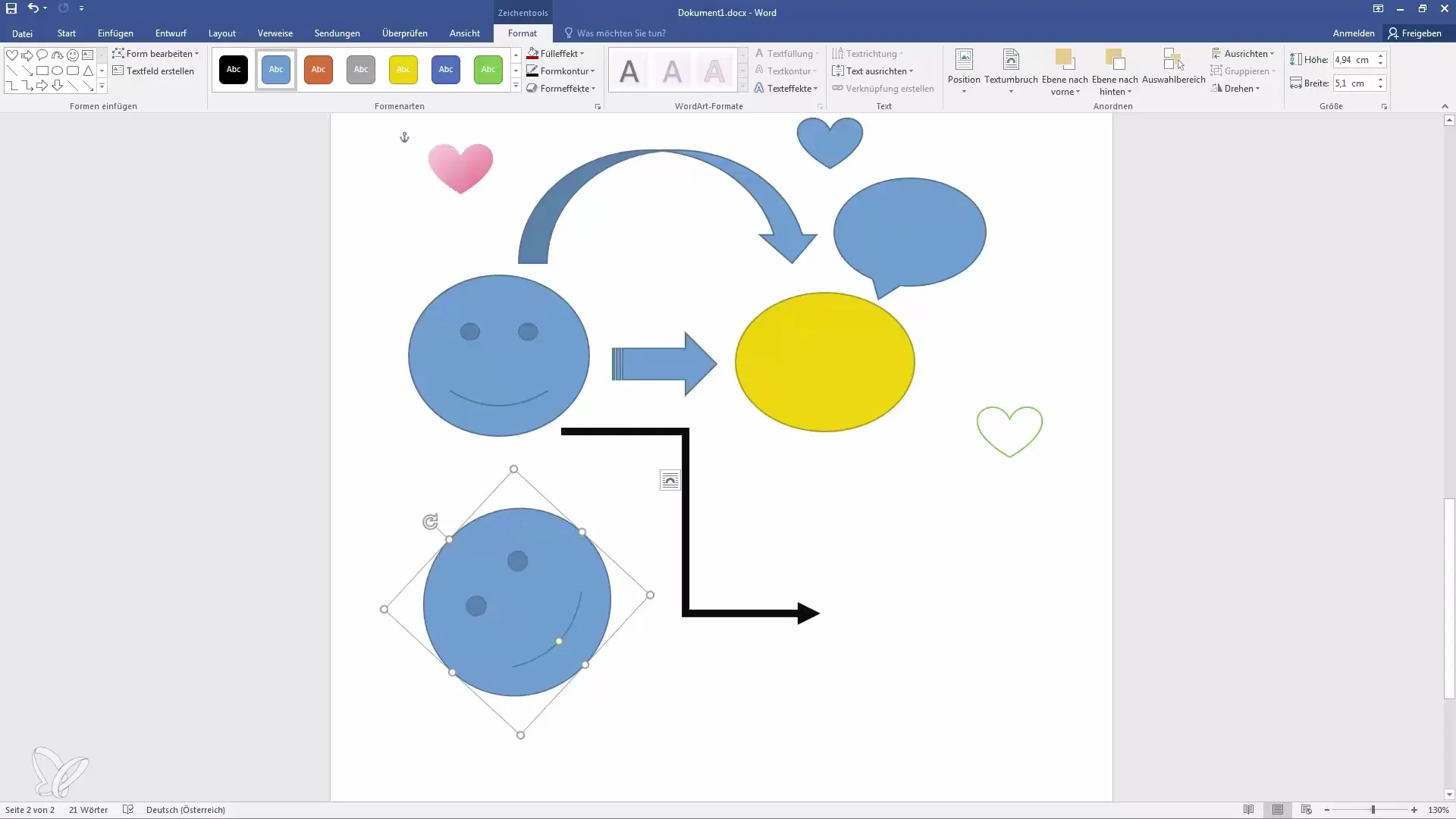Apply the green Abc shape style
This screenshot has width=1456, height=819.
pyautogui.click(x=488, y=70)
